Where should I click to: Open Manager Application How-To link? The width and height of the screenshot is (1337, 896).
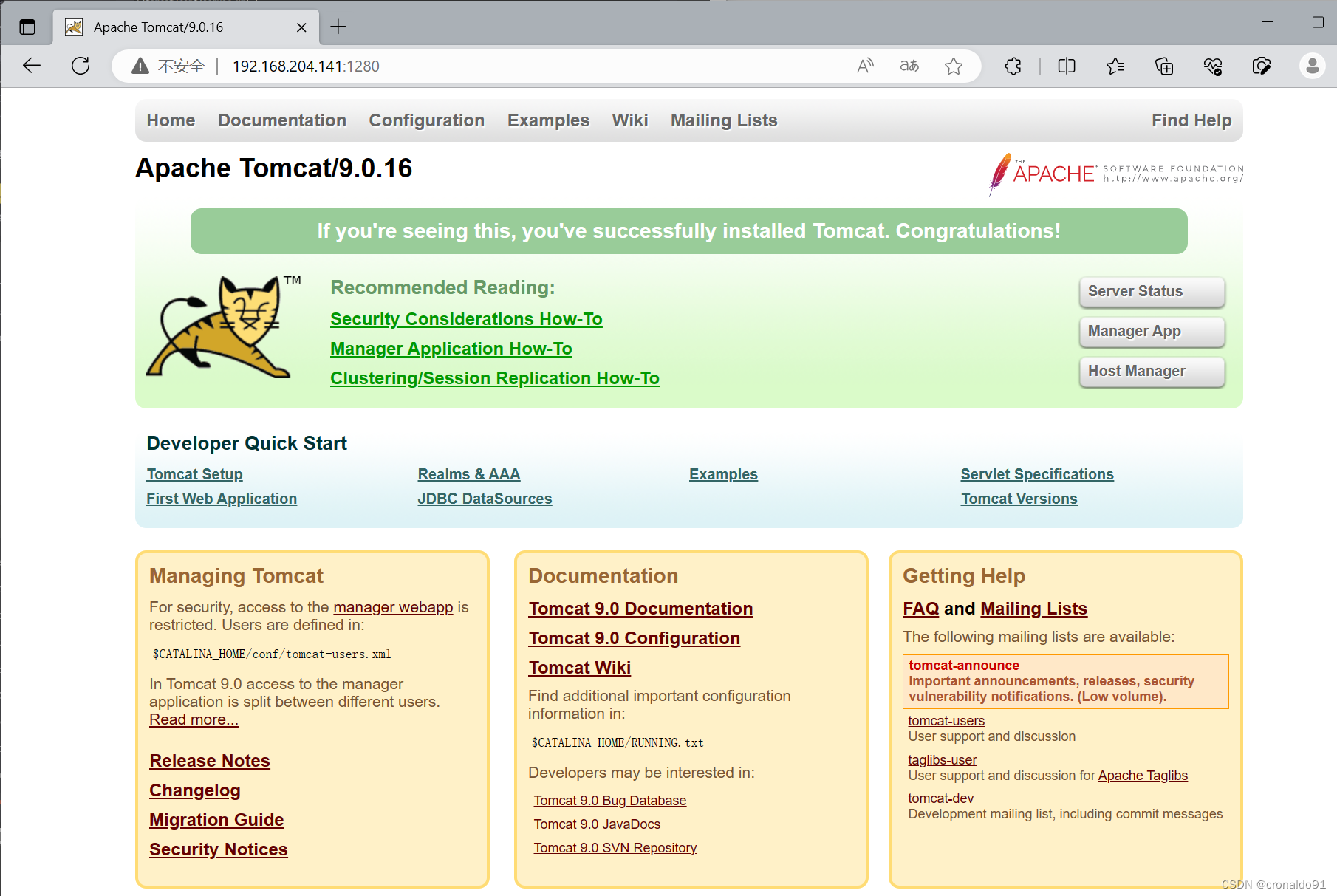coord(451,349)
